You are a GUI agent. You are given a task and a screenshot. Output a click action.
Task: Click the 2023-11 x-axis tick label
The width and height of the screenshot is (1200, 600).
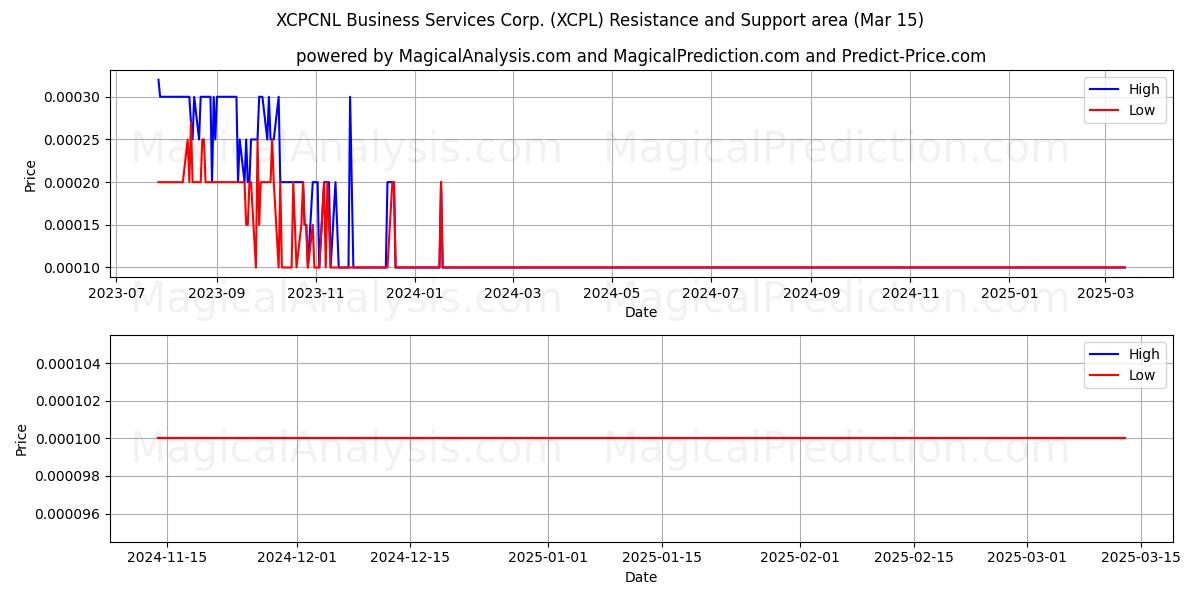point(316,293)
